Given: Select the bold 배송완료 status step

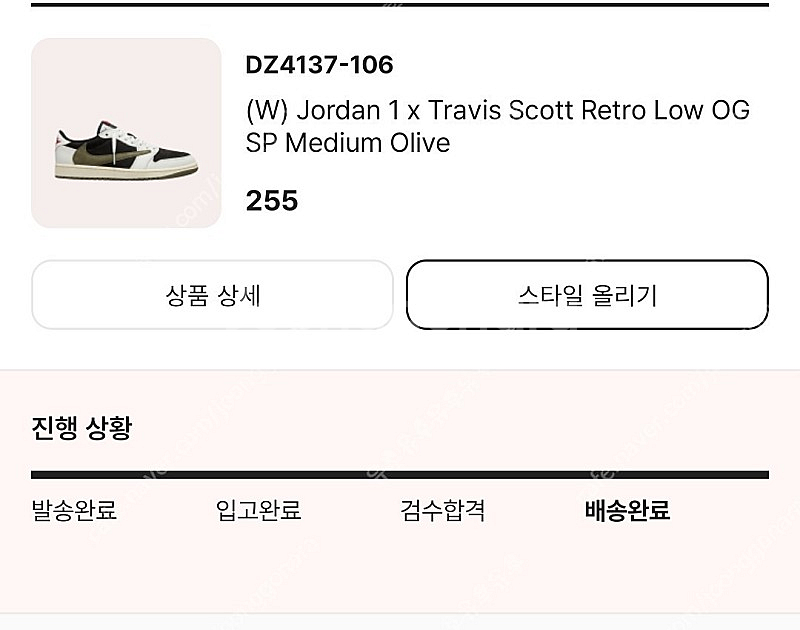Looking at the screenshot, I should tap(627, 511).
